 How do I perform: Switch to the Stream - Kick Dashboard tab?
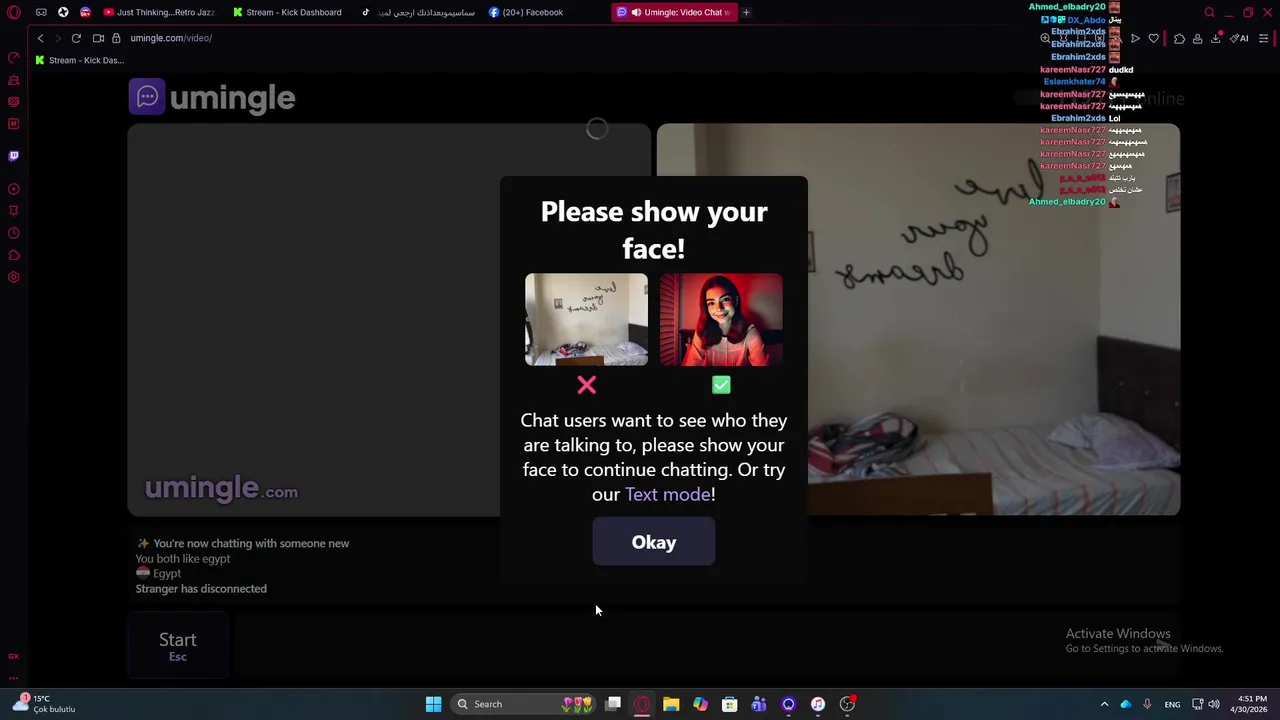pos(290,12)
